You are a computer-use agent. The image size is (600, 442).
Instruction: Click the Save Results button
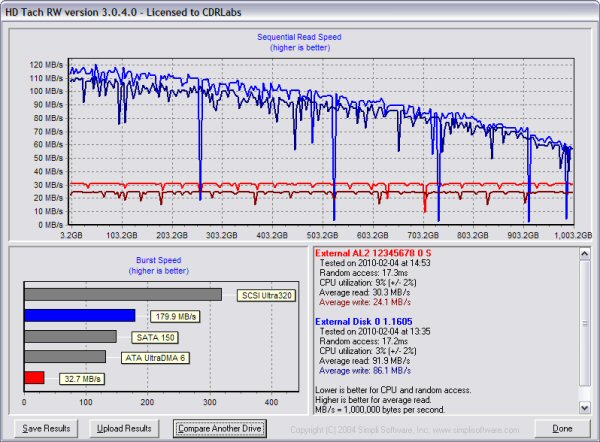pos(45,428)
